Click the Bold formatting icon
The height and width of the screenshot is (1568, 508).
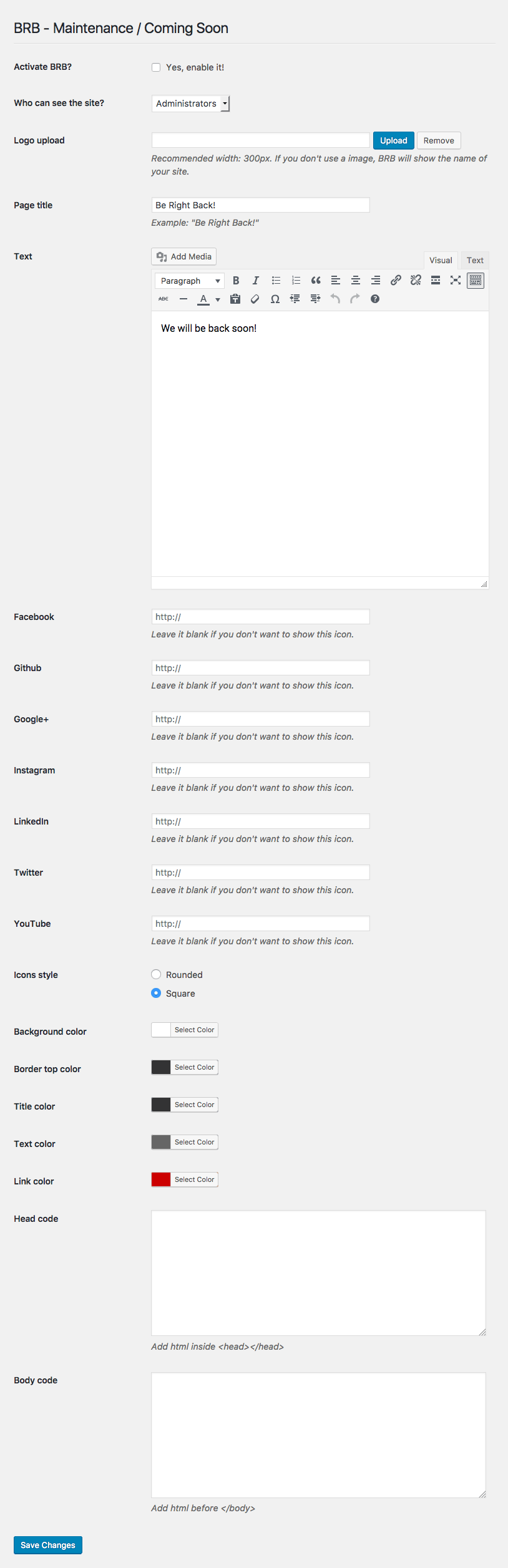[236, 281]
